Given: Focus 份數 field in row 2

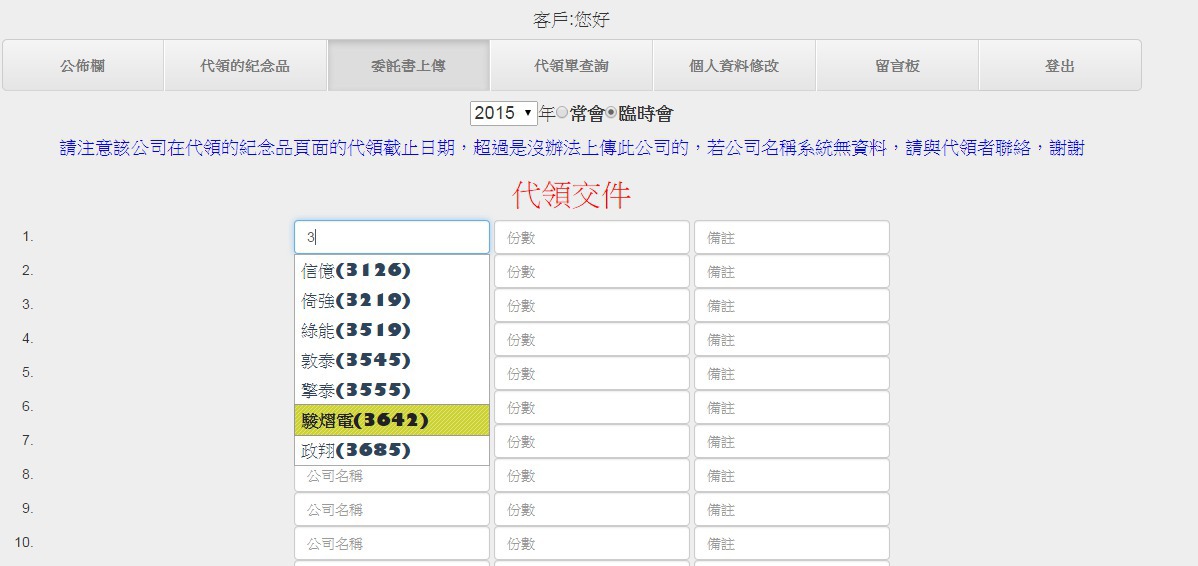Looking at the screenshot, I should click(592, 271).
